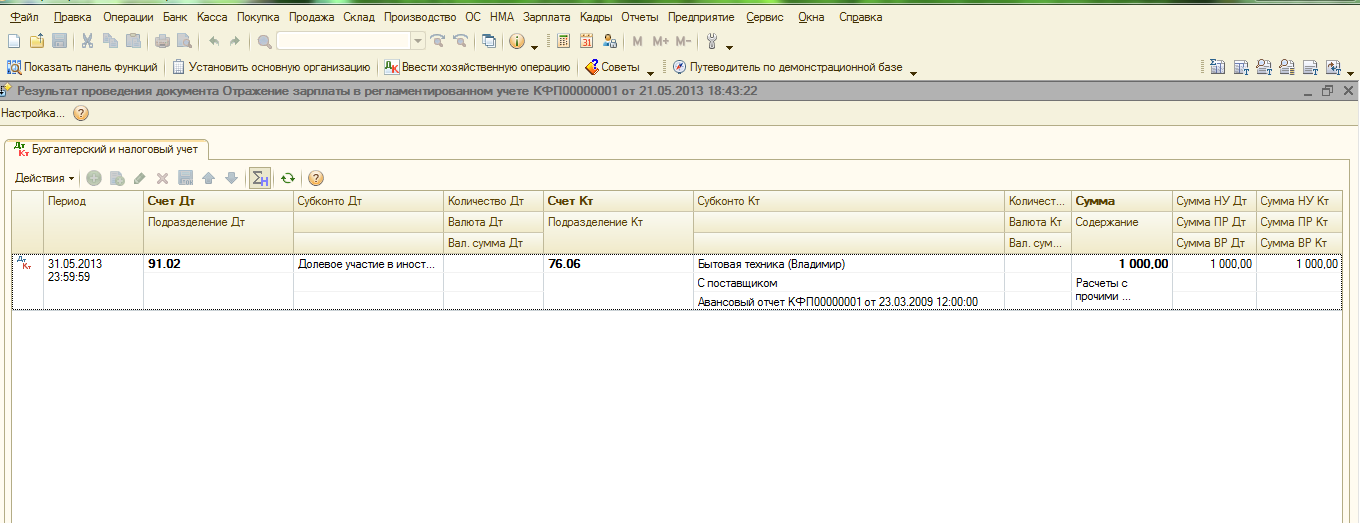Image resolution: width=1360 pixels, height=523 pixels.
Task: Click the Copy icon in the top toolbar
Action: coord(109,41)
